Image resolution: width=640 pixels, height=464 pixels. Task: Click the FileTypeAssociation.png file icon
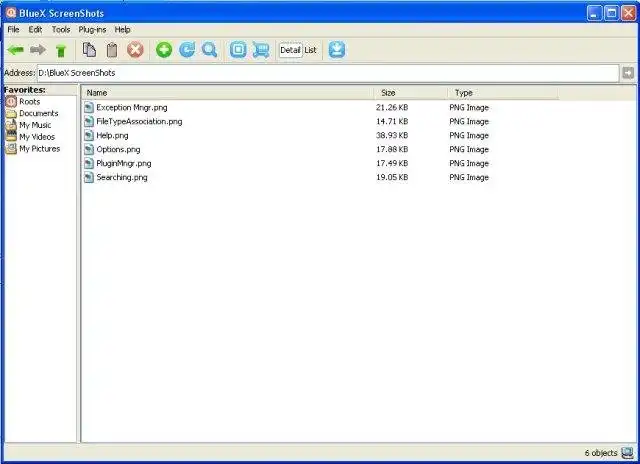pos(89,122)
